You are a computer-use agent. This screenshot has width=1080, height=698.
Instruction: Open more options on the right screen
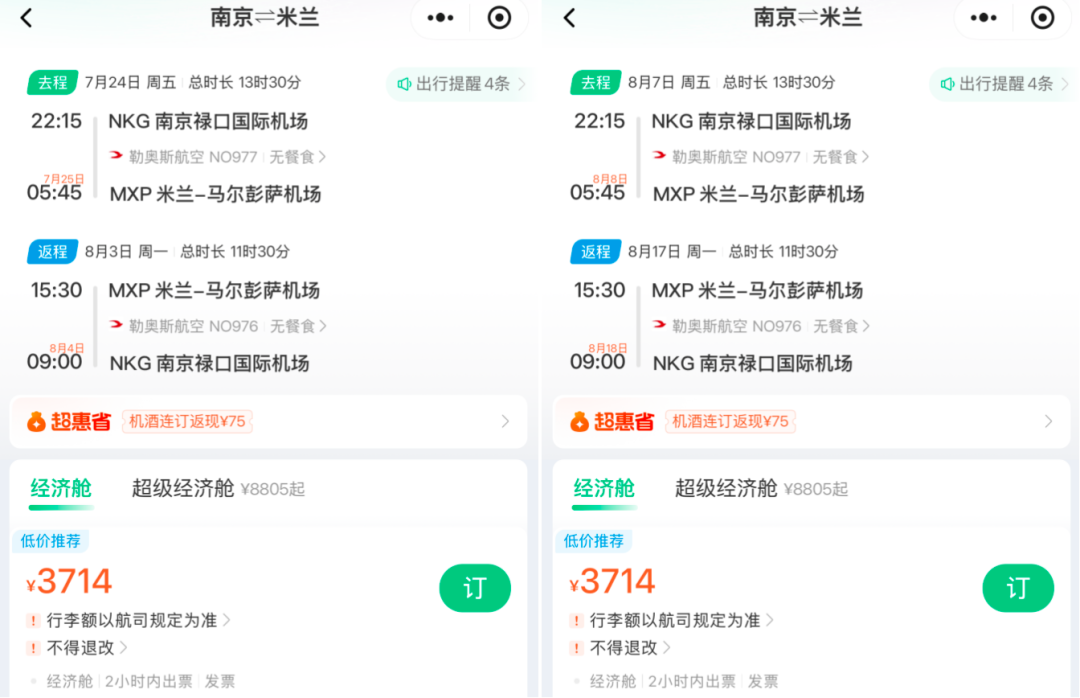(x=983, y=18)
